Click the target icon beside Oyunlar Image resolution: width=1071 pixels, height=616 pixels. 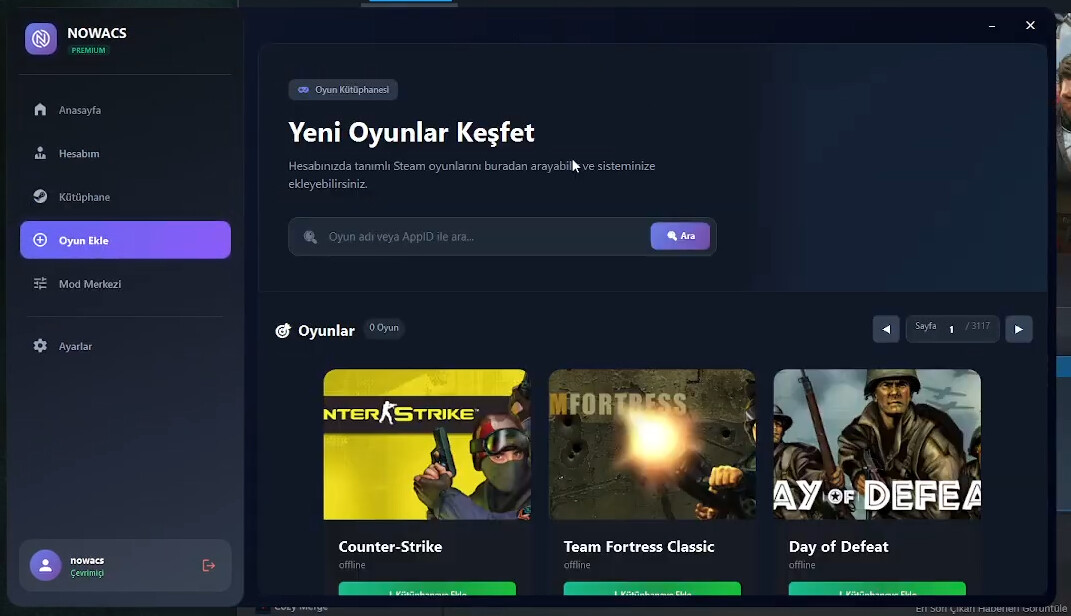(283, 331)
